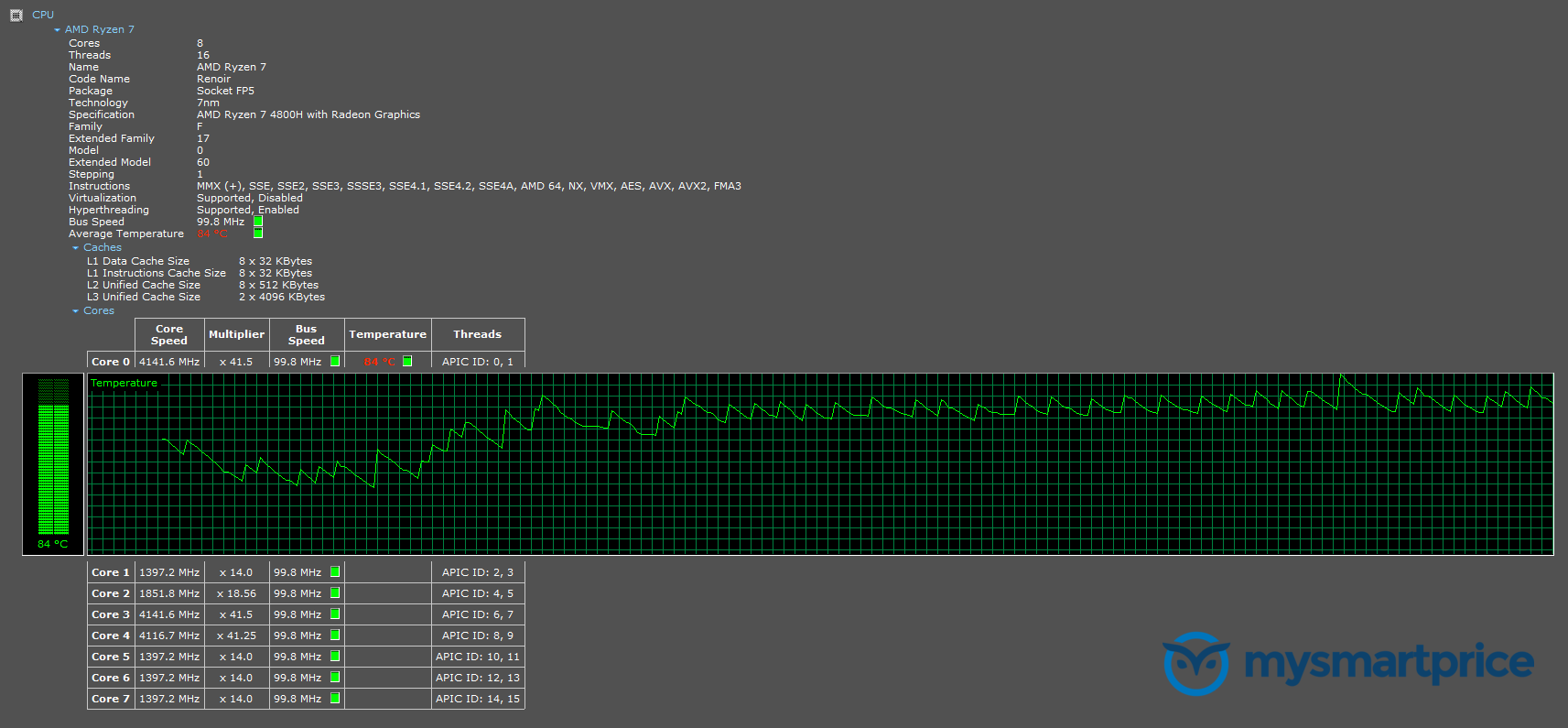Select the Core 4 row label
Image resolution: width=1568 pixels, height=728 pixels.
pyautogui.click(x=111, y=636)
